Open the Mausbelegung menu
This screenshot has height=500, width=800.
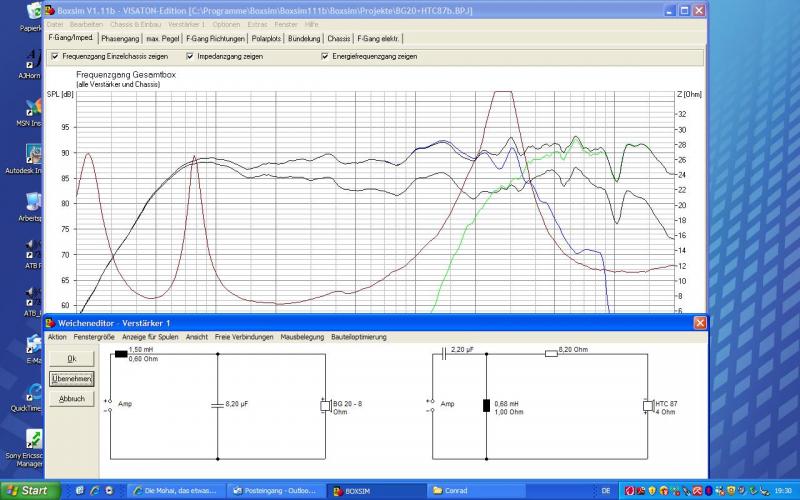[x=302, y=337]
